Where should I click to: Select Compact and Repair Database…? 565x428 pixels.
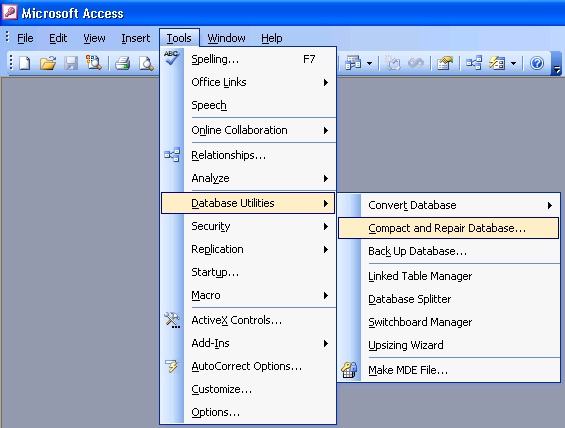click(x=449, y=228)
